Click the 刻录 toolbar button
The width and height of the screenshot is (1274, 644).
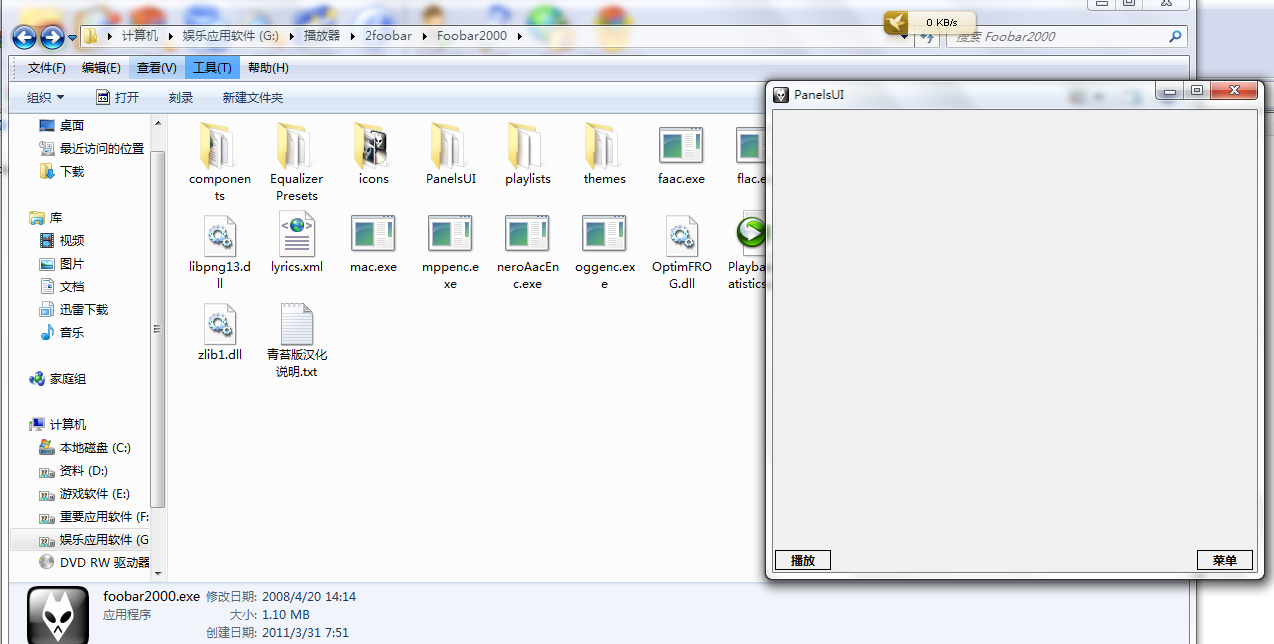point(181,97)
